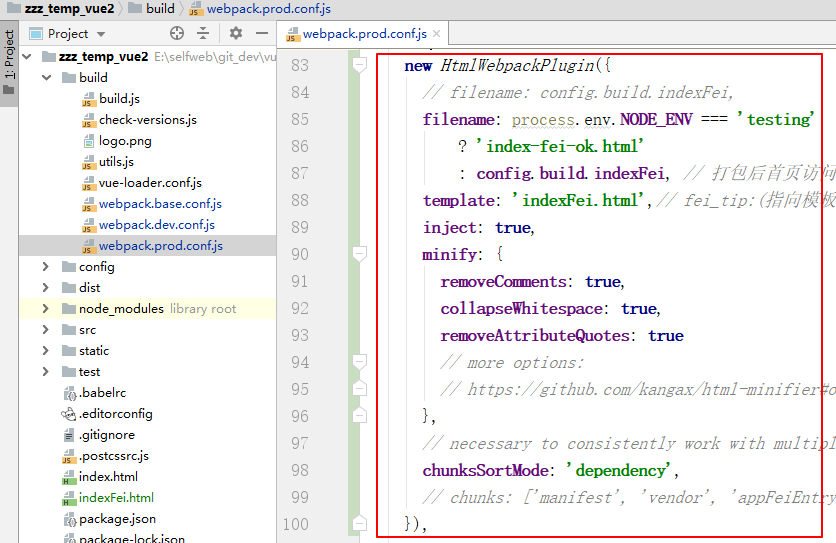The height and width of the screenshot is (543, 836).
Task: Fold code block at line 83
Action: pos(360,66)
